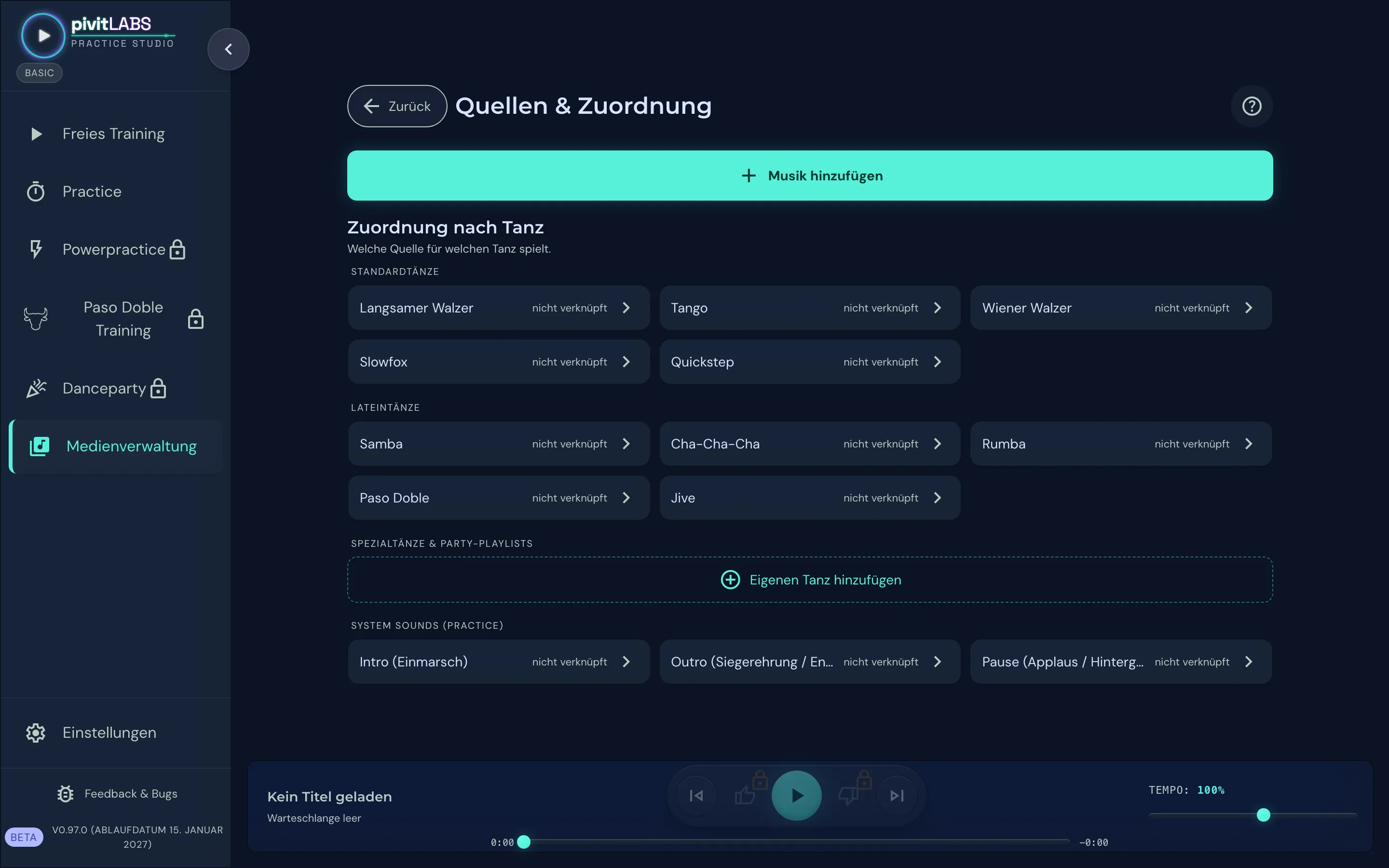This screenshot has width=1389, height=868.
Task: Expand the Intro (Einmarsch) system sound
Action: point(498,661)
